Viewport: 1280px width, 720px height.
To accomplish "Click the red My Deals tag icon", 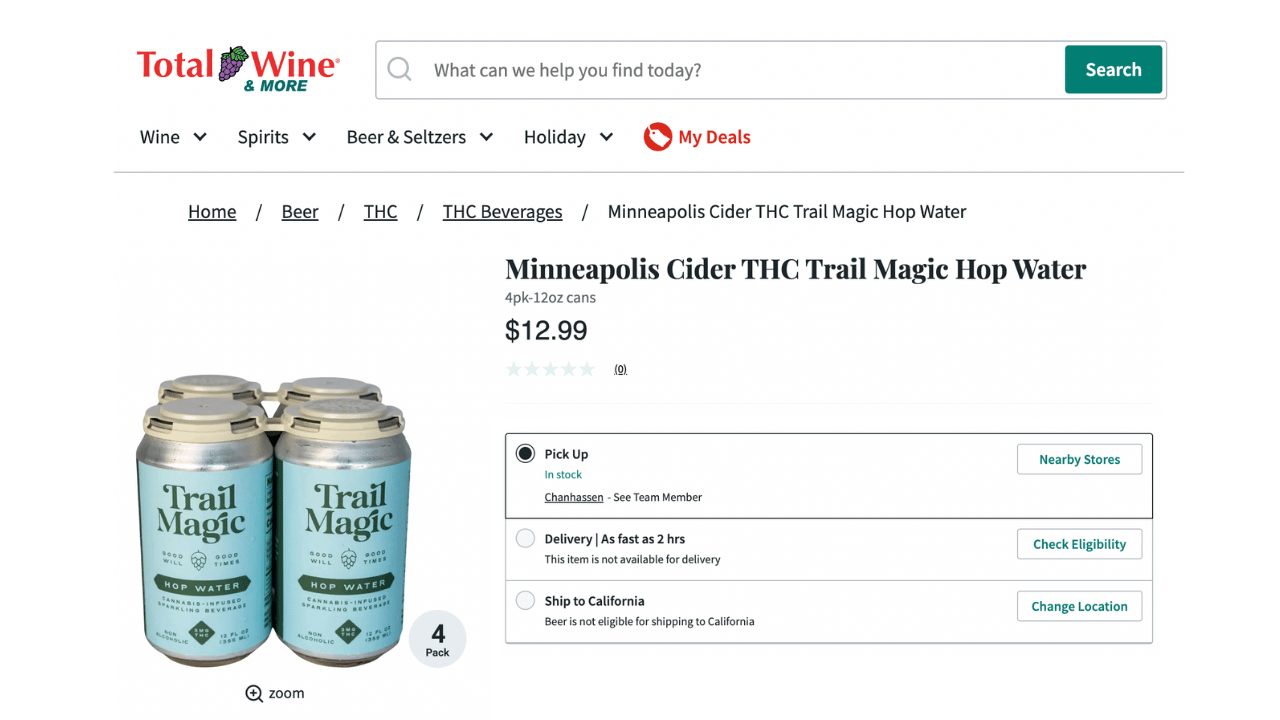I will click(657, 137).
